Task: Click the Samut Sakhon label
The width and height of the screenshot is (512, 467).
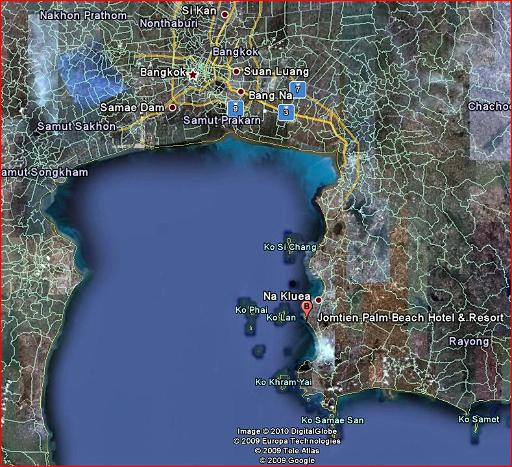Action: pyautogui.click(x=77, y=126)
